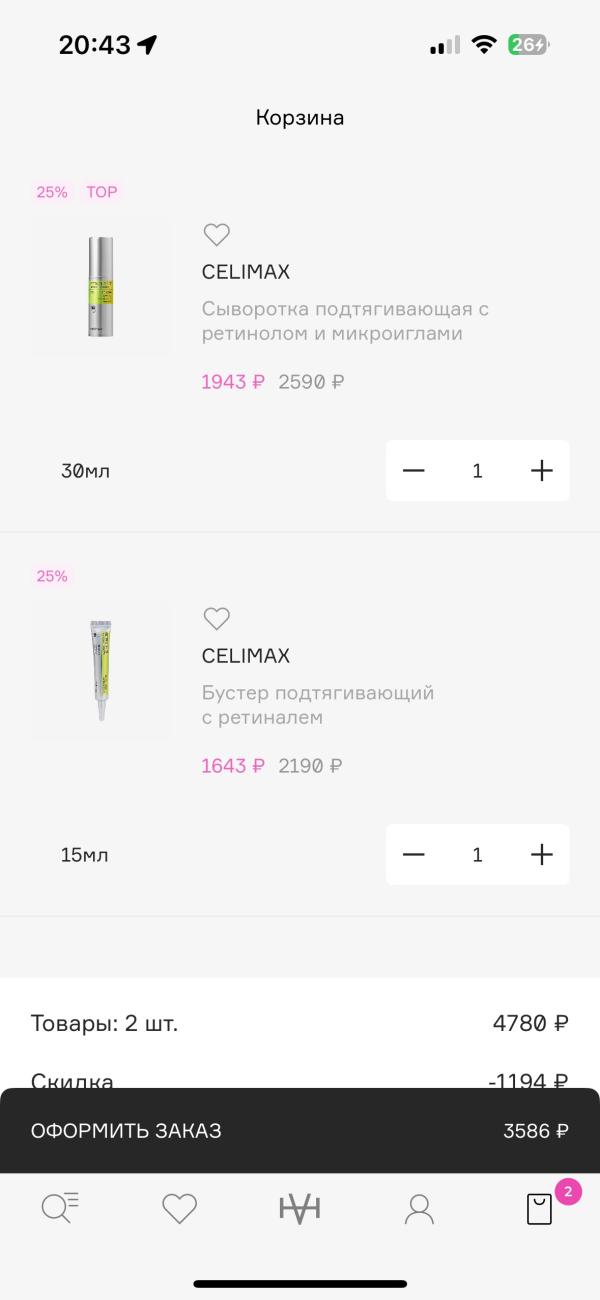Open the booster tube product image
This screenshot has width=600, height=1300.
pos(101,670)
